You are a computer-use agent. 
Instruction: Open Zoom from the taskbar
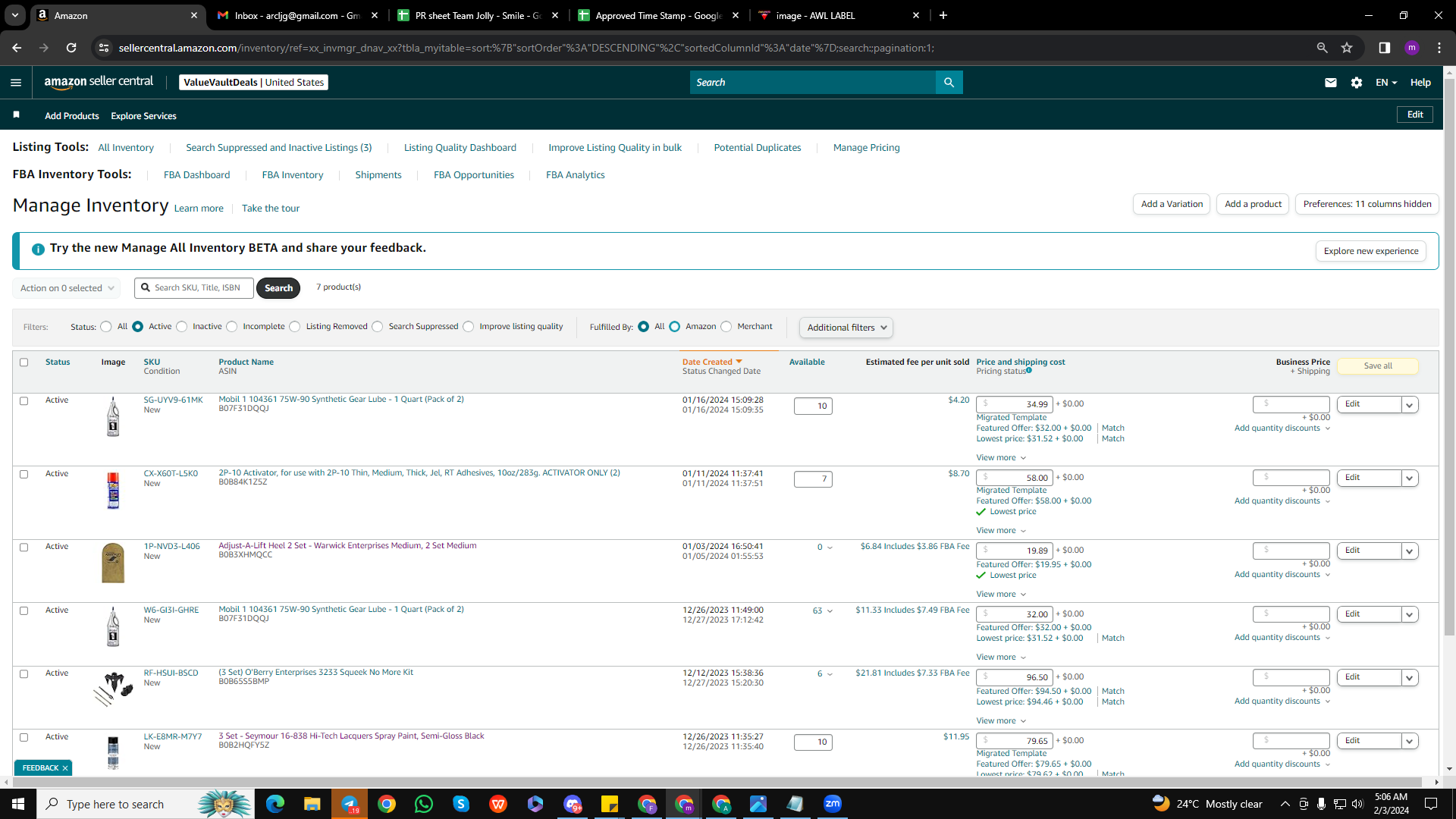tap(833, 804)
